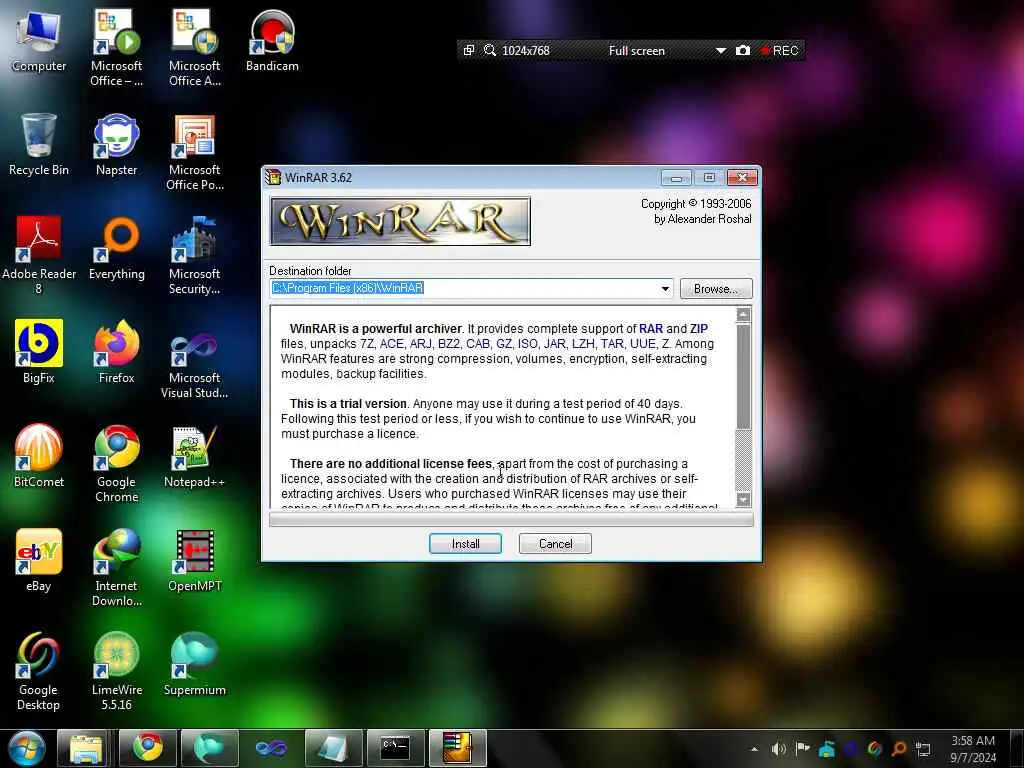Screen dimensions: 1024x768
Task: Click the Chrome taskbar button
Action: tap(148, 748)
